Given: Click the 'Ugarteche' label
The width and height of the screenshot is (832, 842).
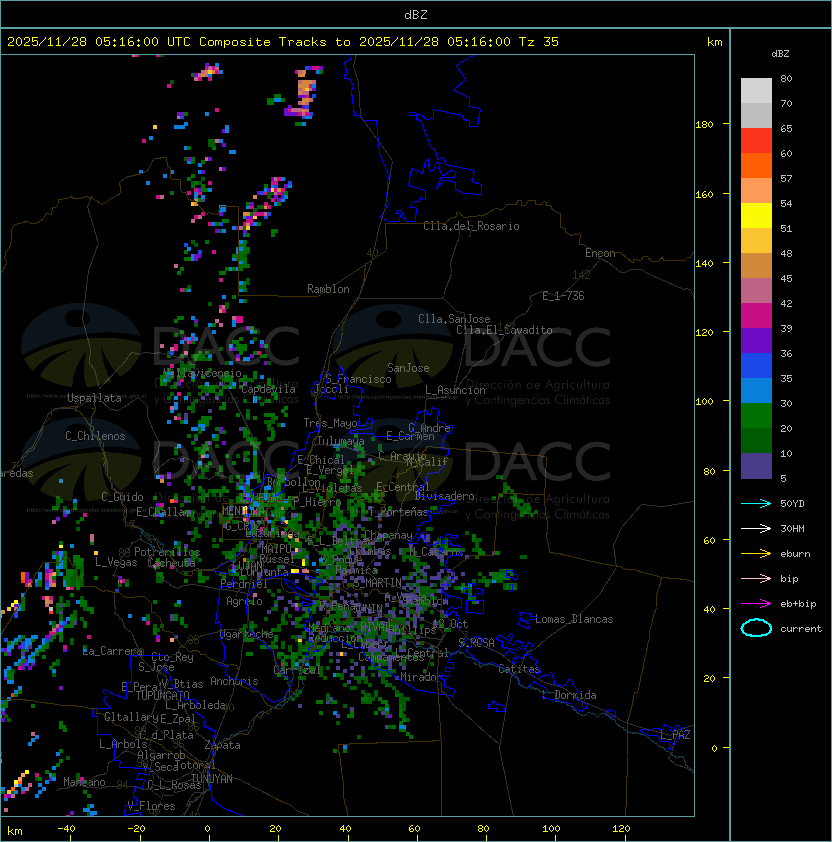Looking at the screenshot, I should tap(247, 634).
